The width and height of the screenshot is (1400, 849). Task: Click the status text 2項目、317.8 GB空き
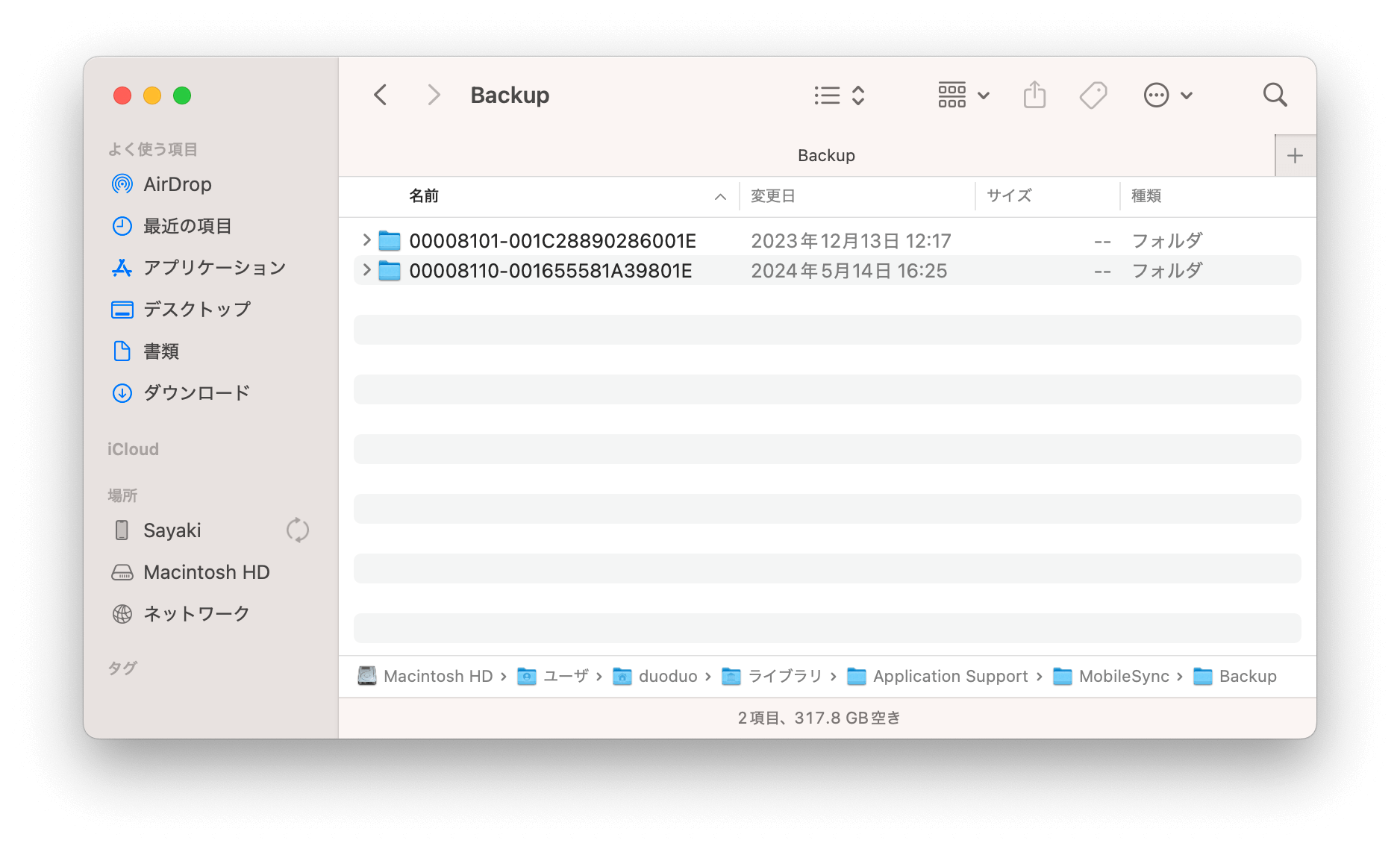pos(819,718)
